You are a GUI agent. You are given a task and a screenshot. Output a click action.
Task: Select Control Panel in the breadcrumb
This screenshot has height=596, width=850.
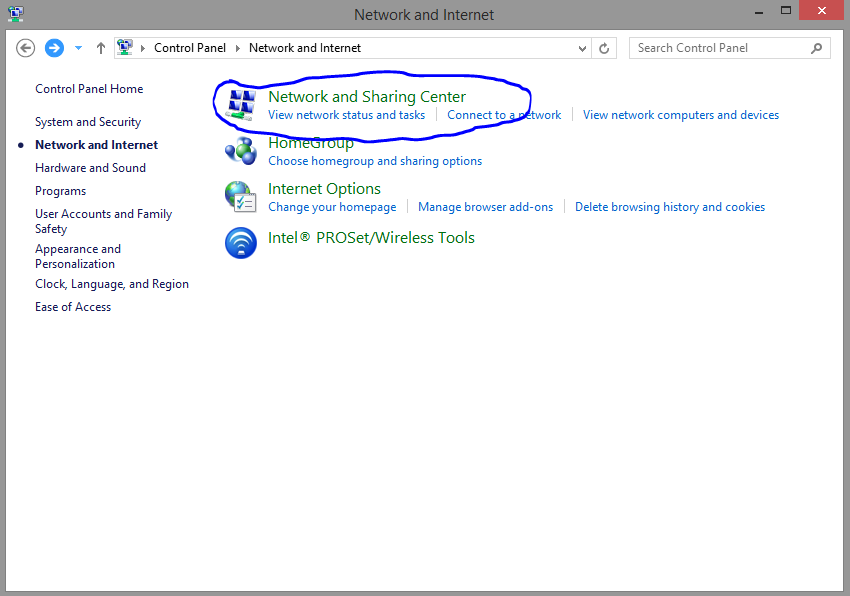point(190,48)
